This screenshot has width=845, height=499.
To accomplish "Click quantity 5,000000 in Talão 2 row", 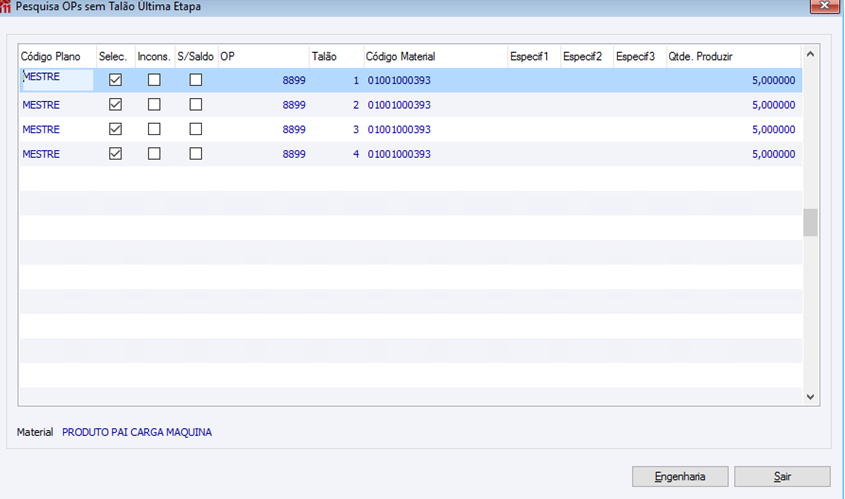I will click(773, 105).
